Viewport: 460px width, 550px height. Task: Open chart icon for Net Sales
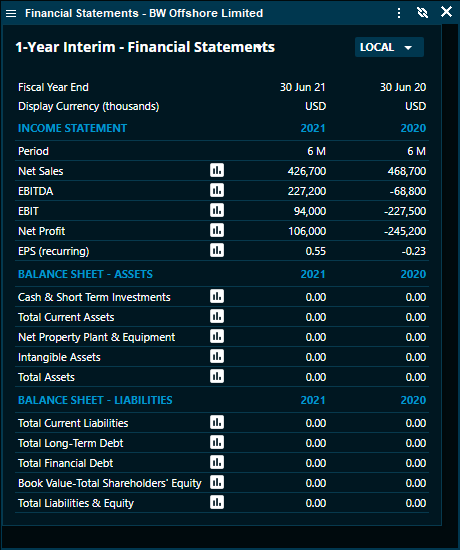point(217,170)
